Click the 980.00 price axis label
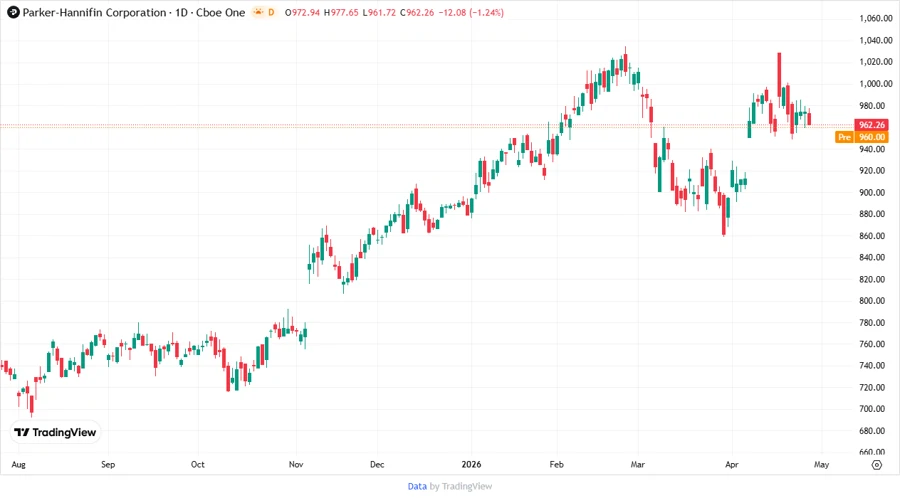This screenshot has height=498, width=900. 872,106
